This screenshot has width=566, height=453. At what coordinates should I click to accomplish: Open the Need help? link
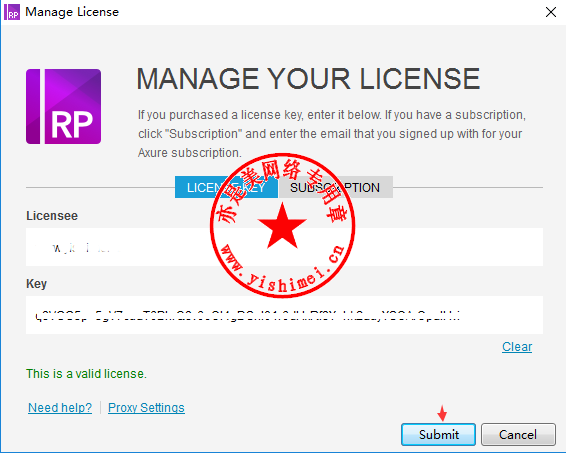(x=60, y=408)
